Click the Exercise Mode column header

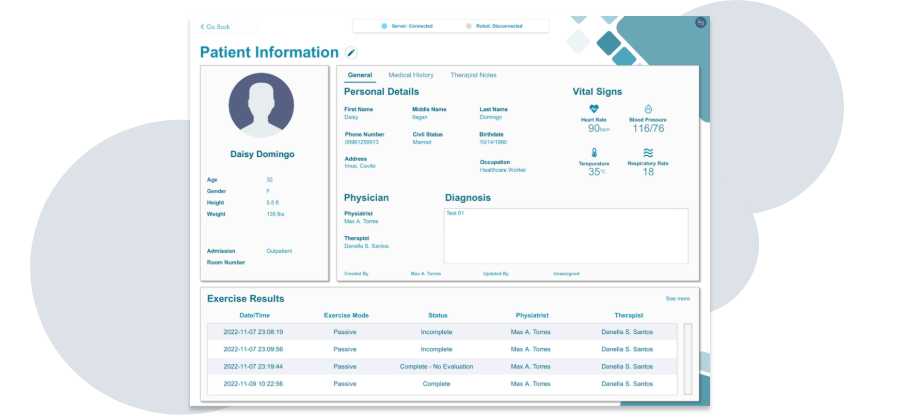pyautogui.click(x=346, y=316)
